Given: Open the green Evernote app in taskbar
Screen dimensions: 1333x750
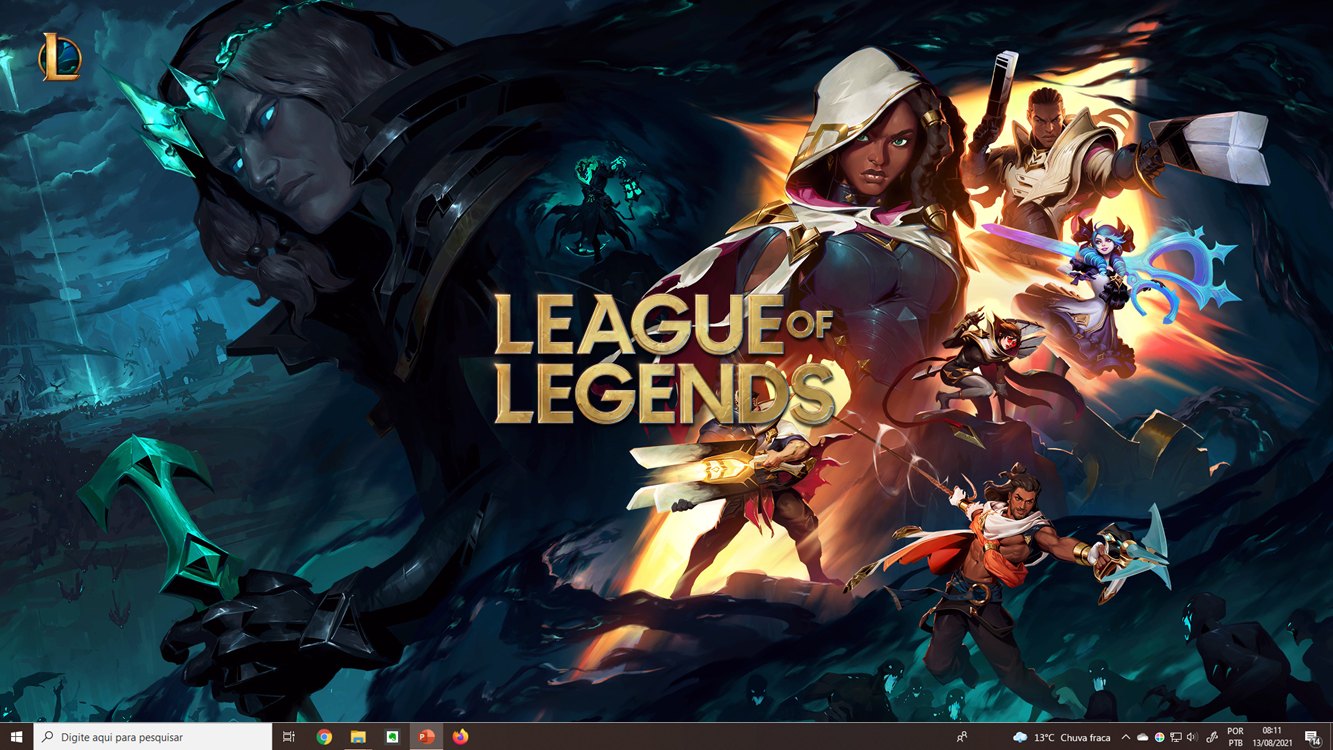Looking at the screenshot, I should coord(392,737).
